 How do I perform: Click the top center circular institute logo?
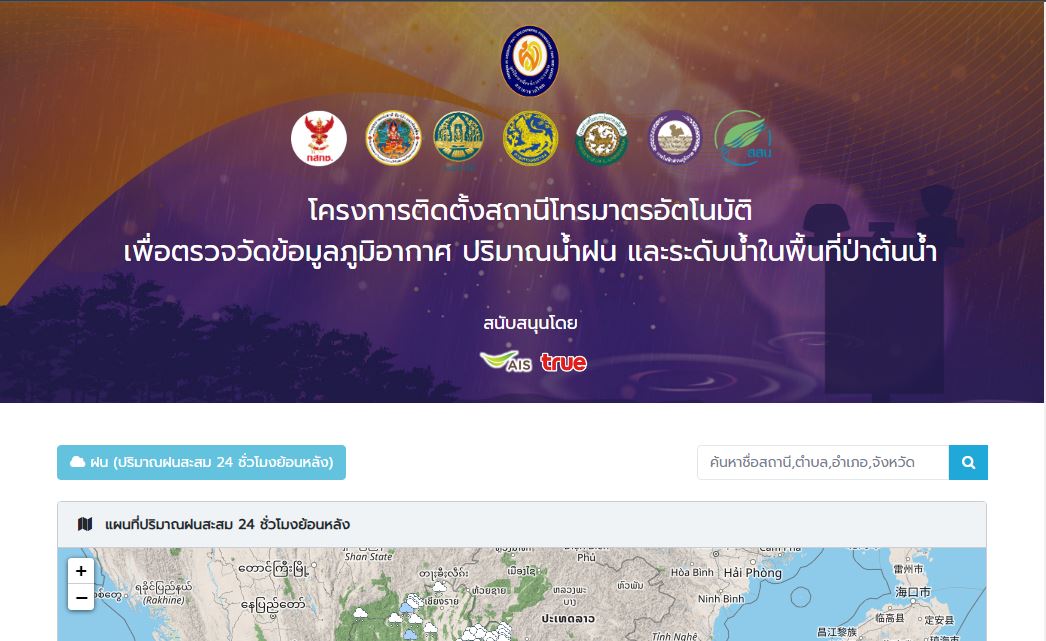[530, 61]
